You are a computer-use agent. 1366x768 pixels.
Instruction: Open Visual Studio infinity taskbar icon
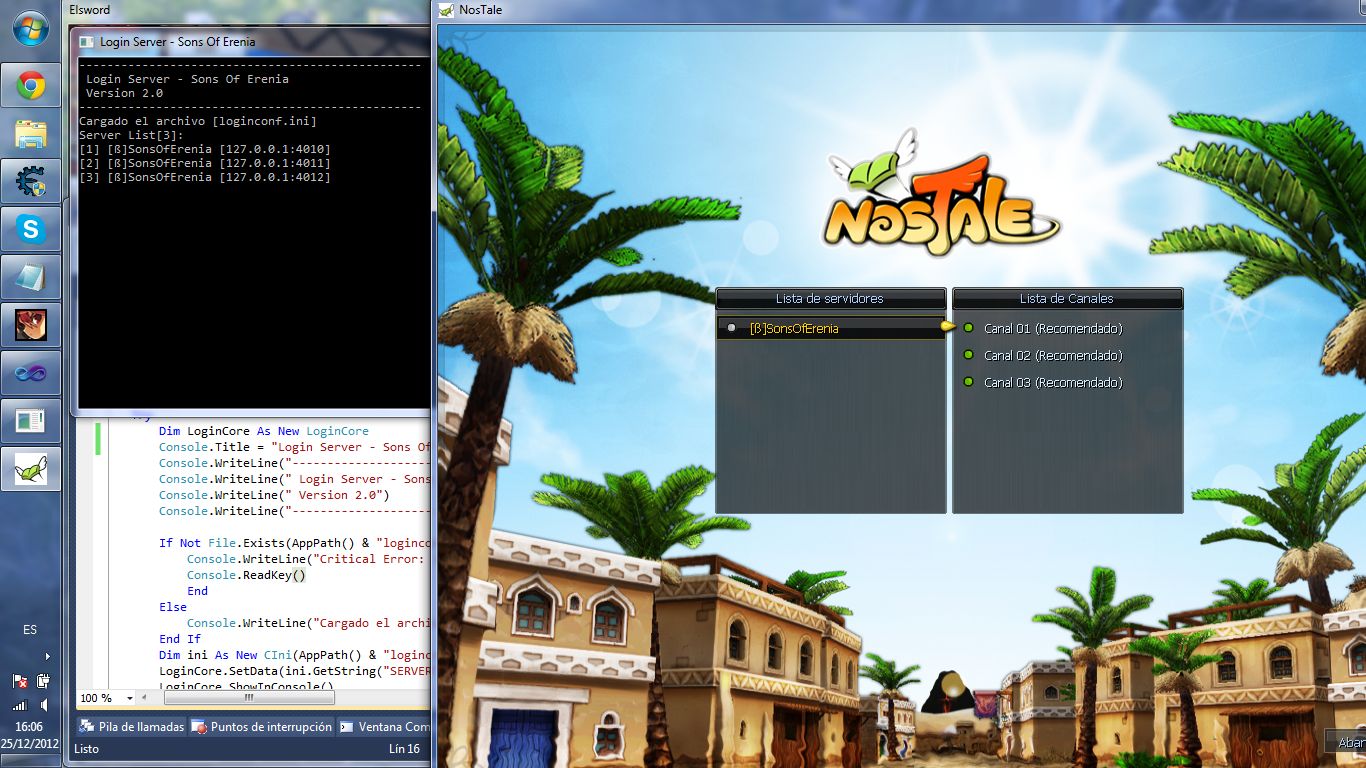tap(31, 373)
